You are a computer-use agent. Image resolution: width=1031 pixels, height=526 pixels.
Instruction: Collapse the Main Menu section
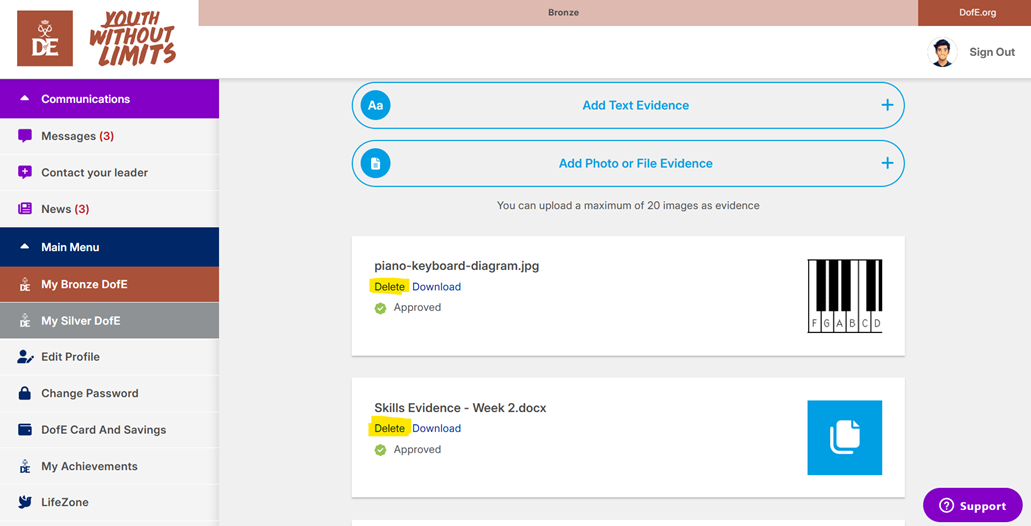click(25, 247)
